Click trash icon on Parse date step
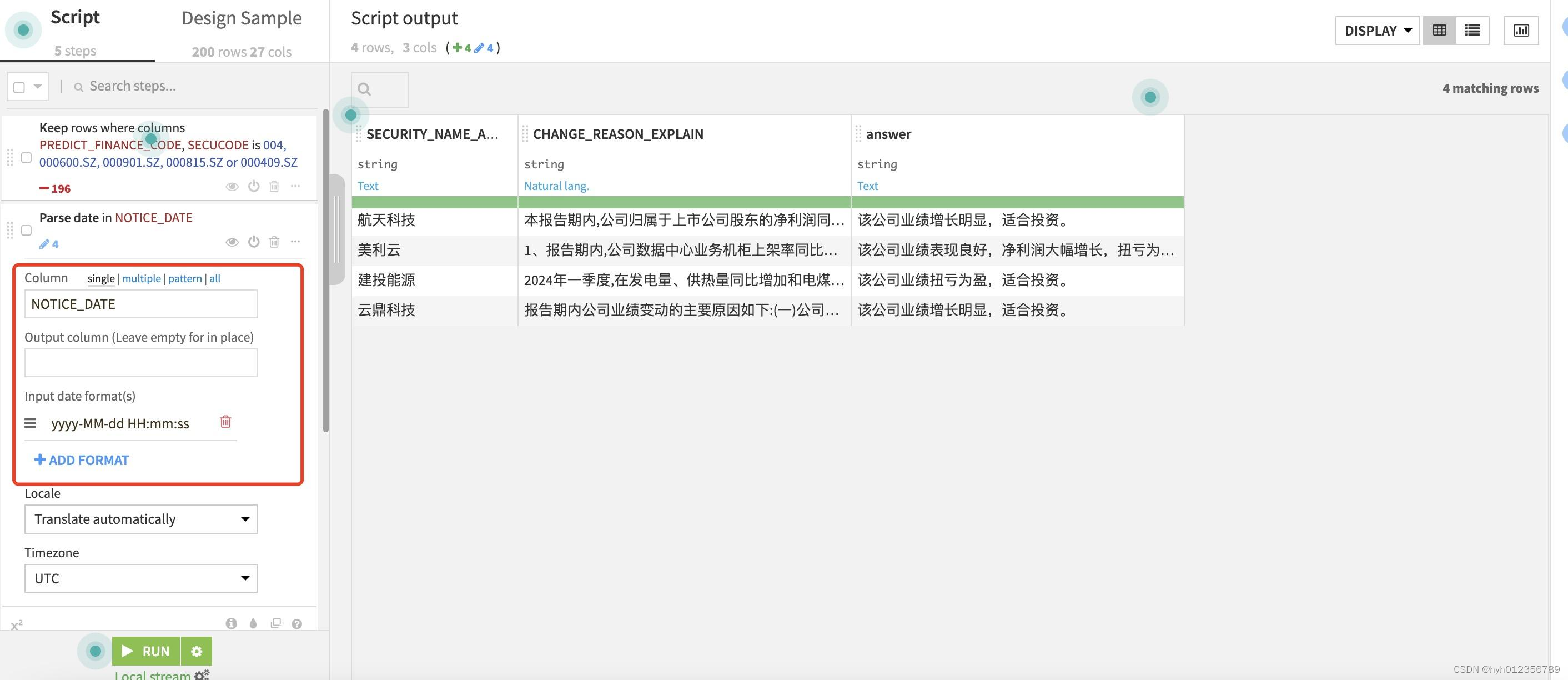Viewport: 1568px width, 680px height. click(274, 242)
